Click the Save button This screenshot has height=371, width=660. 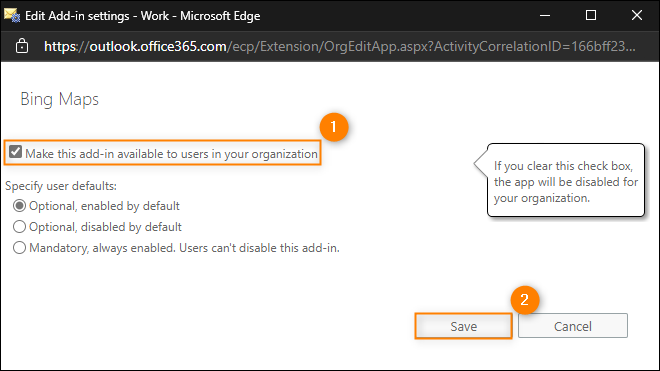point(463,326)
